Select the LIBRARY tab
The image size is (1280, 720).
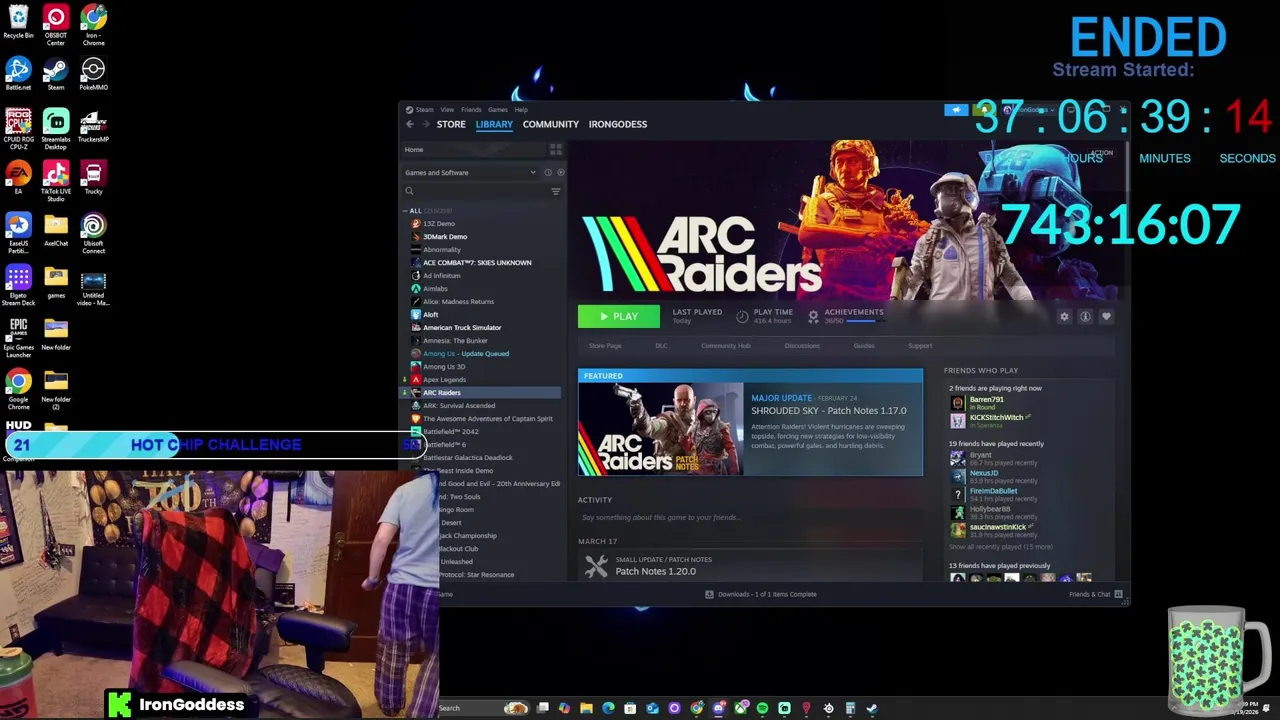pos(494,124)
